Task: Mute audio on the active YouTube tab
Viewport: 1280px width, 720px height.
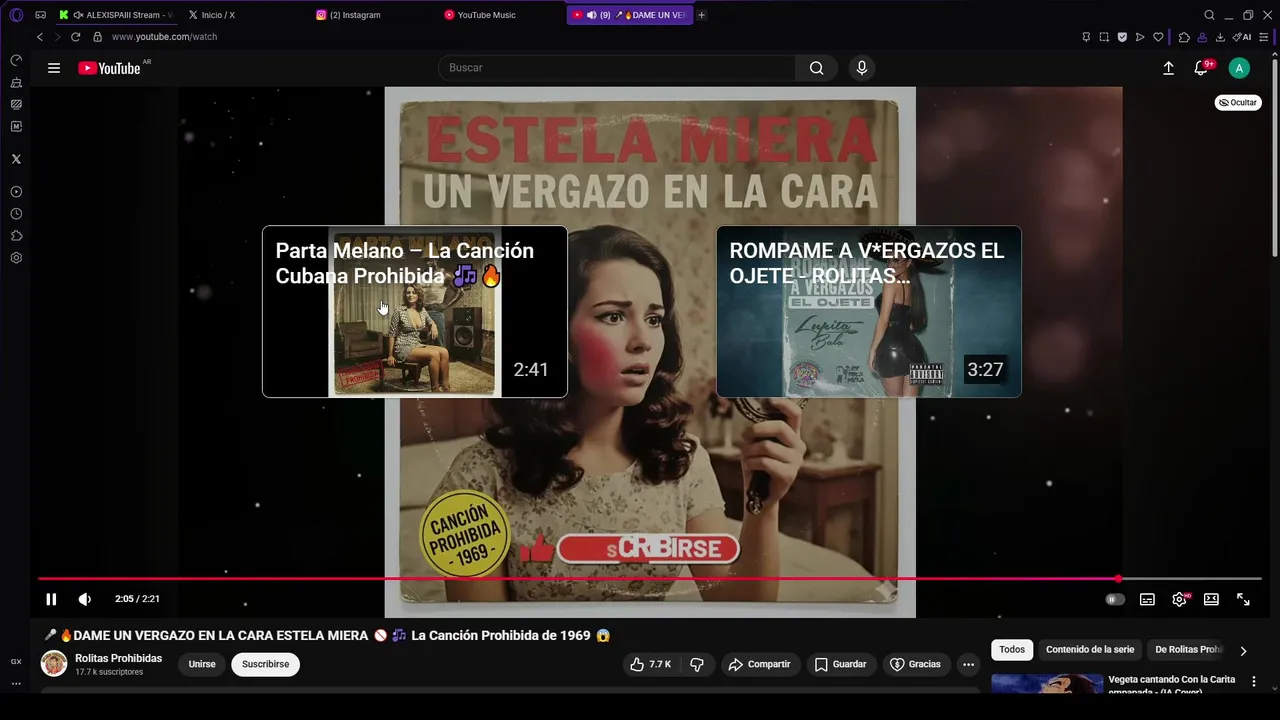Action: (591, 15)
